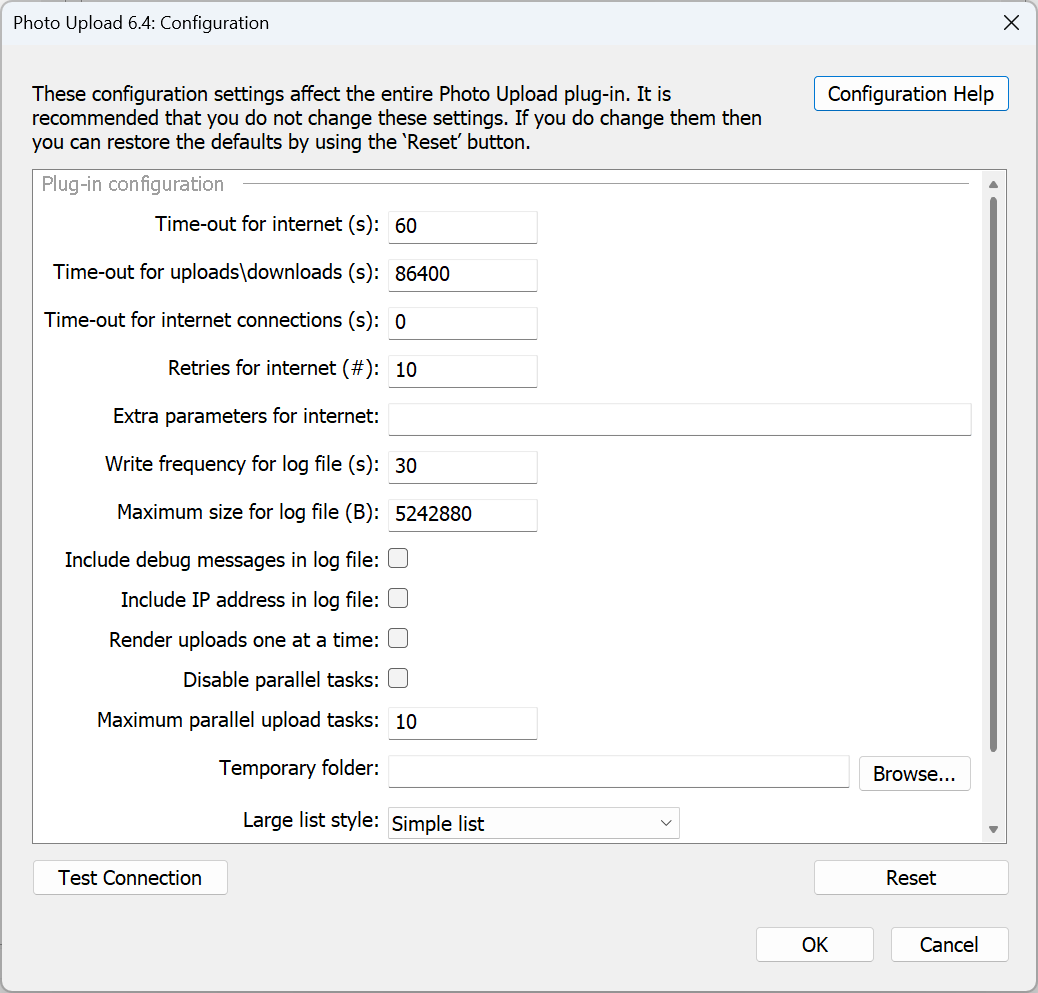Cancel the configuration dialog
The image size is (1038, 993).
click(949, 945)
